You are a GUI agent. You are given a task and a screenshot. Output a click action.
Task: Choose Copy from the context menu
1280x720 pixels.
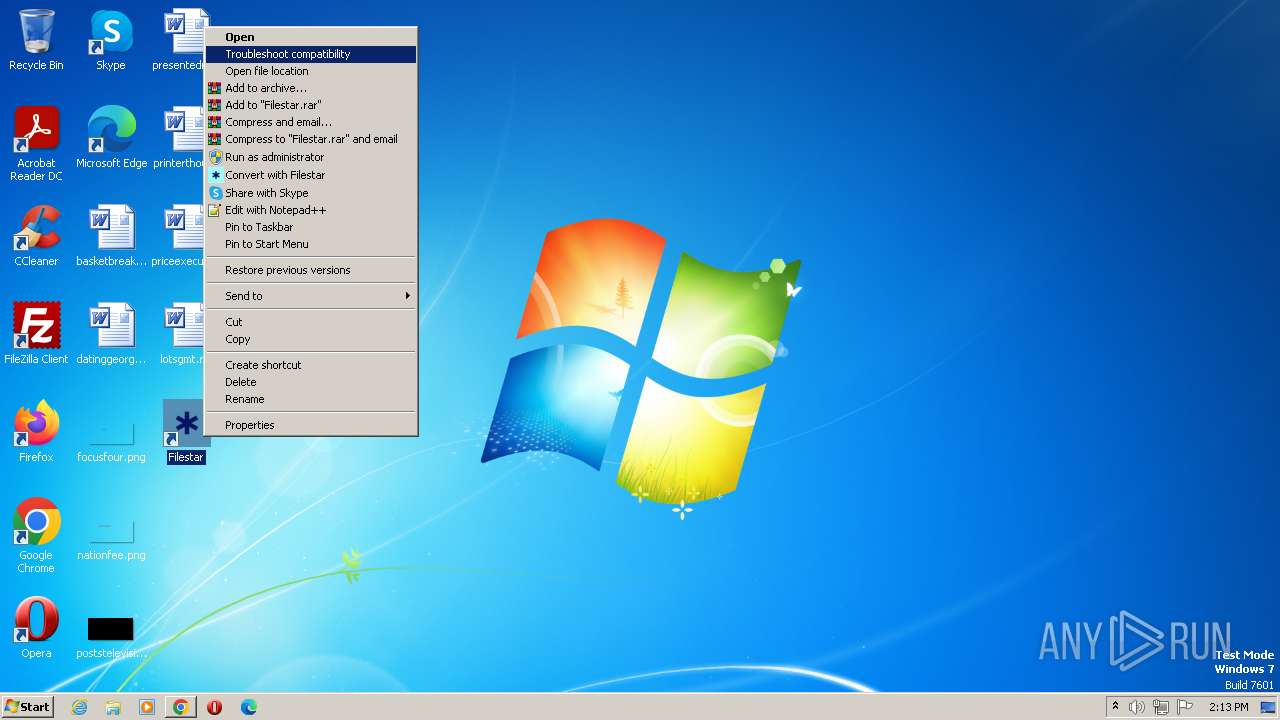311,339
